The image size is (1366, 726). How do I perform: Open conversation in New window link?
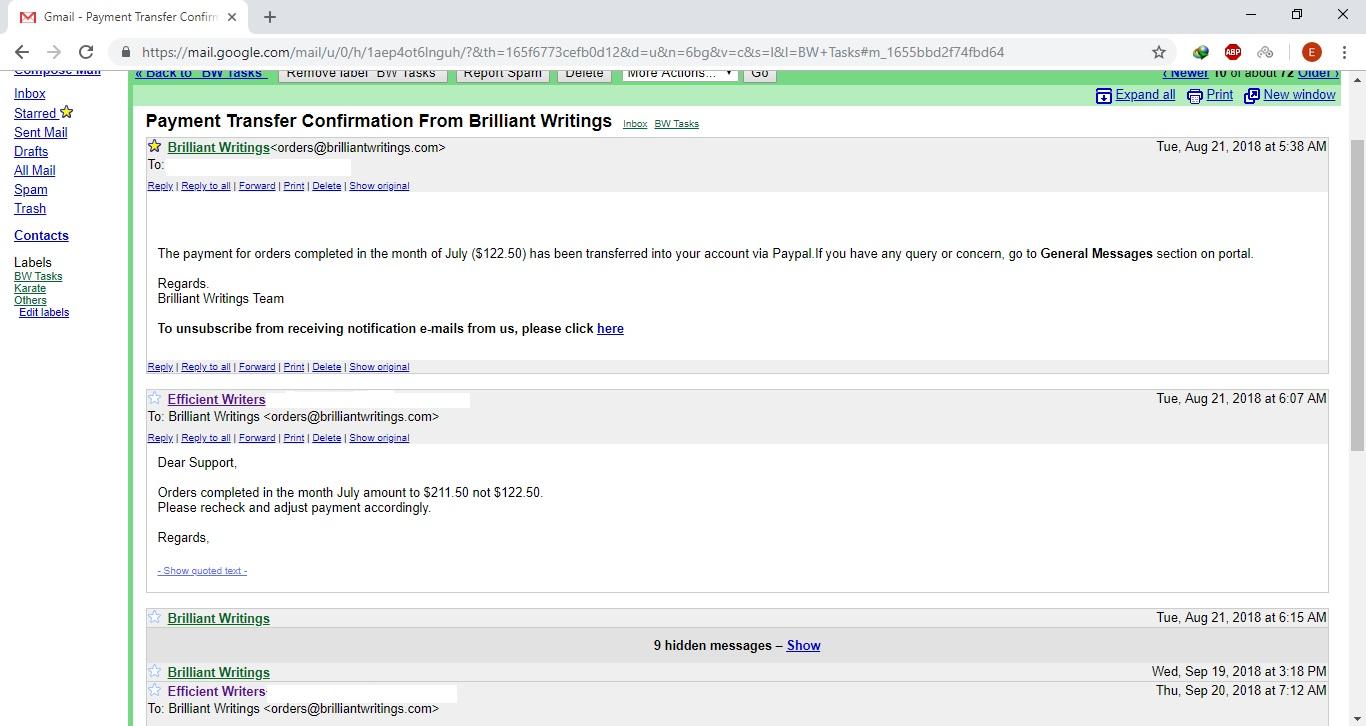click(x=1299, y=95)
